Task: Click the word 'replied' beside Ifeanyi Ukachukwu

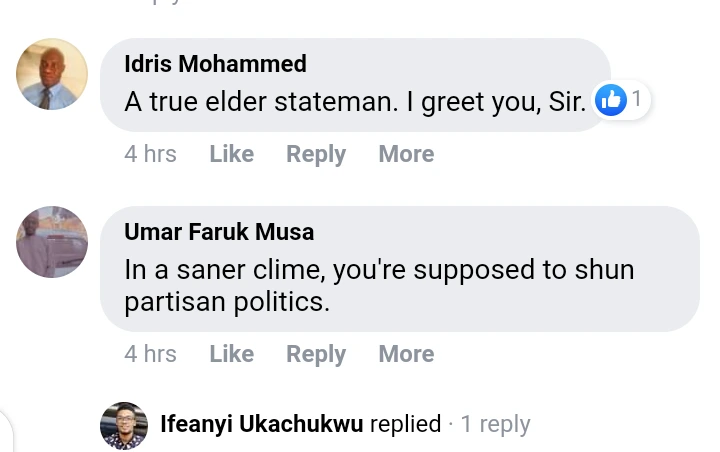Action: point(405,424)
